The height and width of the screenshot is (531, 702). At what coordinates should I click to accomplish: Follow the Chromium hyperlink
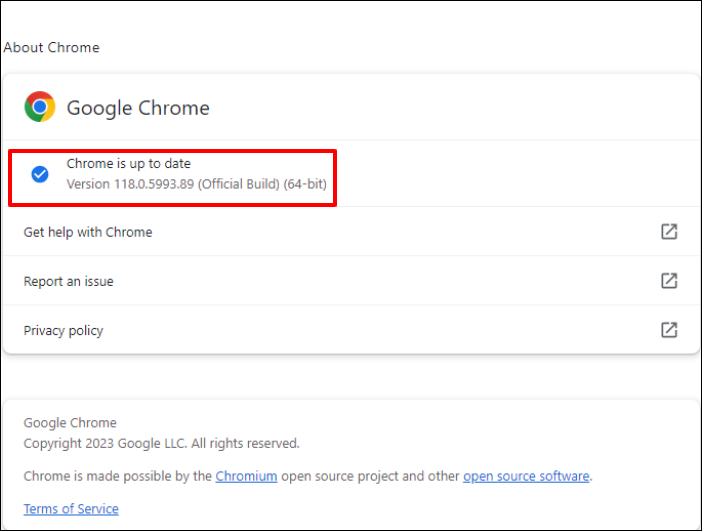246,476
